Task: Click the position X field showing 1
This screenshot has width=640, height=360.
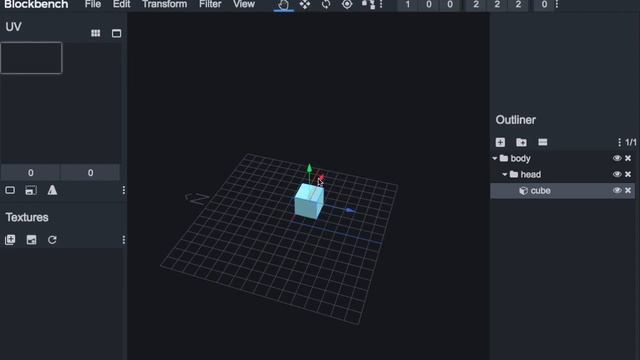Action: coord(407,5)
